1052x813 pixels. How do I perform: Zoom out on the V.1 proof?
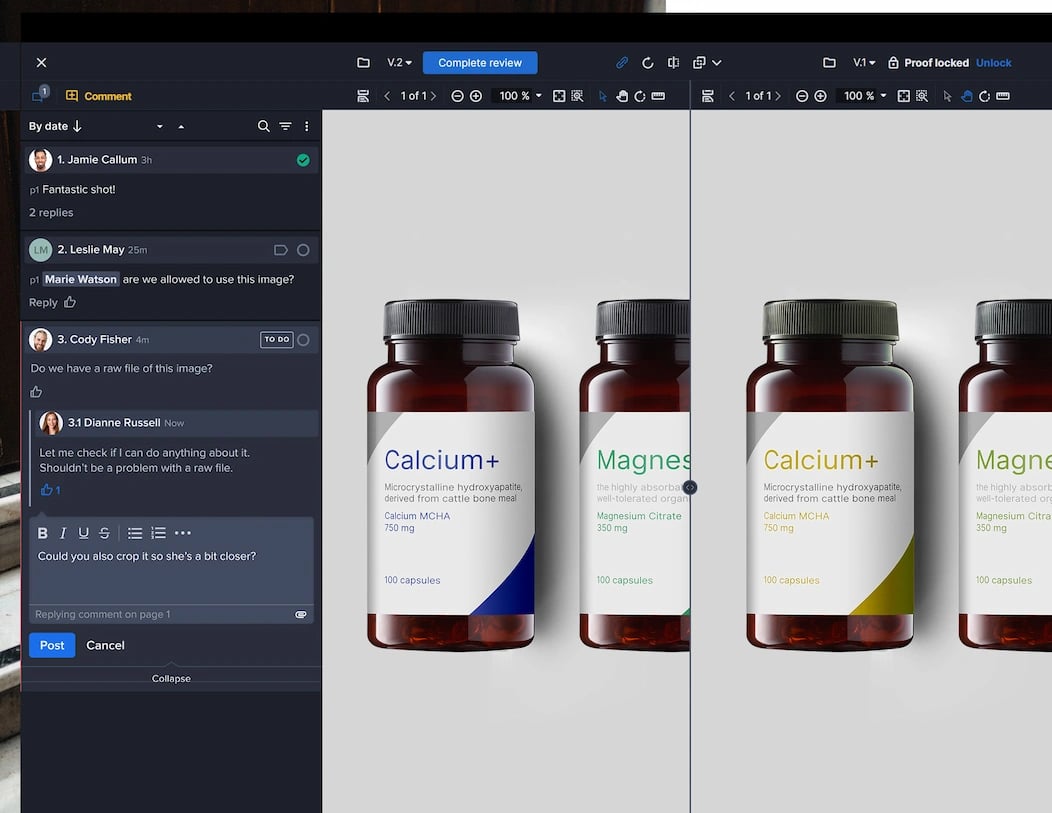click(x=802, y=96)
